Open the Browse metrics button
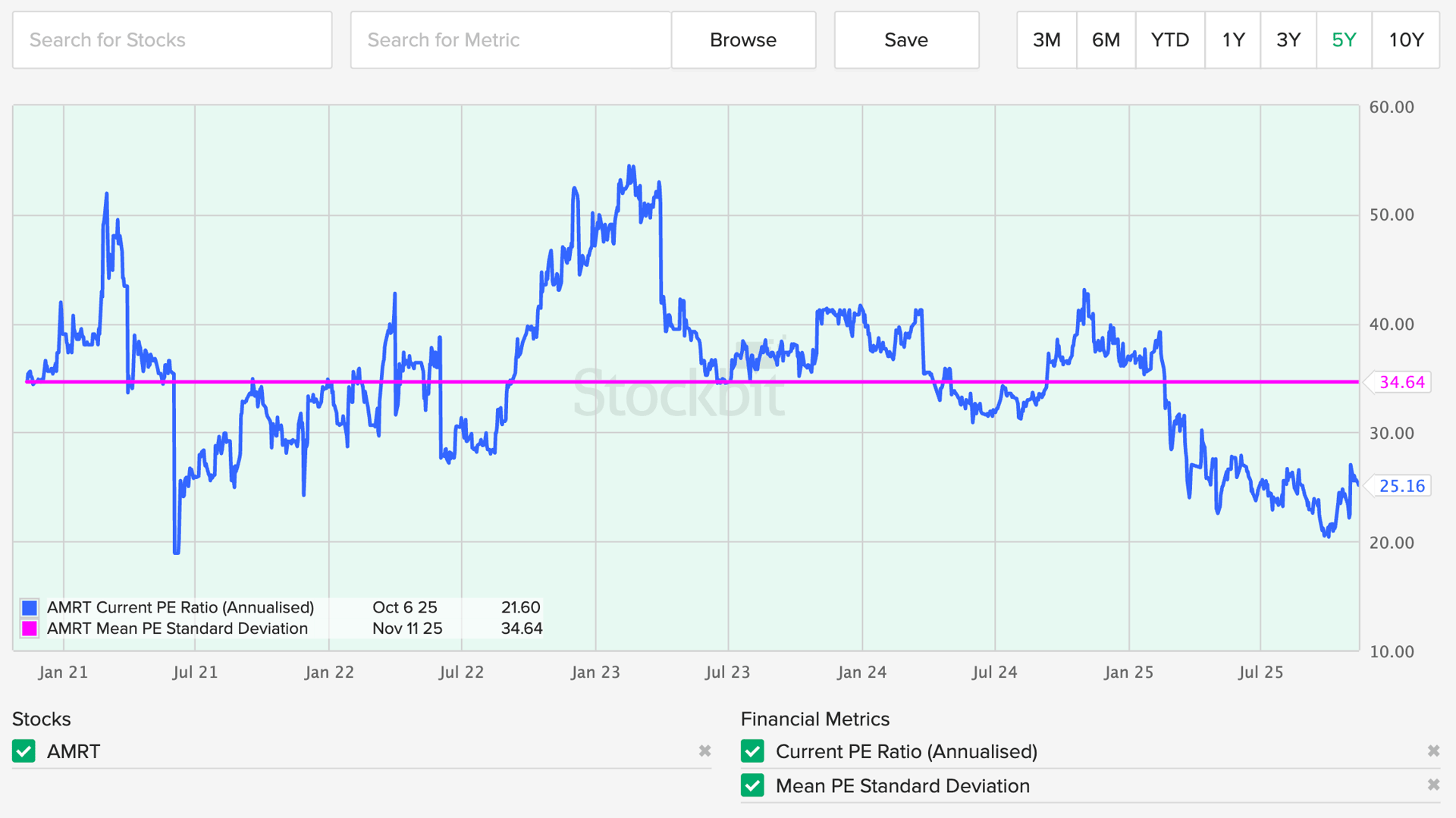This screenshot has height=818, width=1456. pos(743,40)
